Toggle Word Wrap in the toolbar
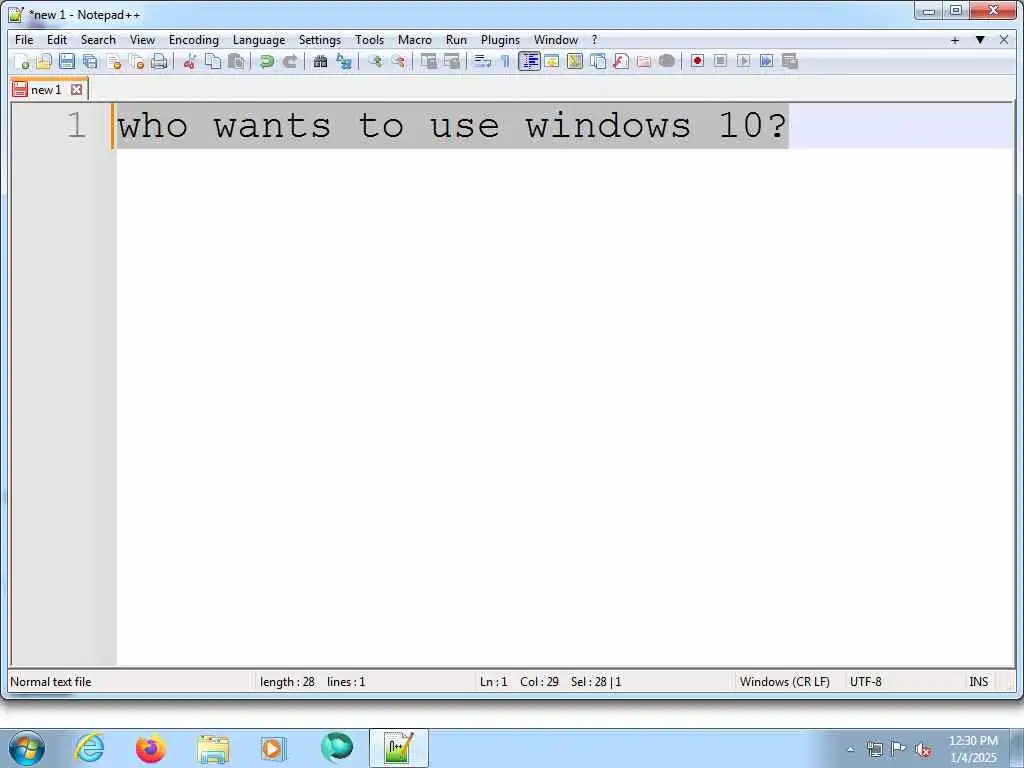Image resolution: width=1024 pixels, height=768 pixels. (482, 61)
